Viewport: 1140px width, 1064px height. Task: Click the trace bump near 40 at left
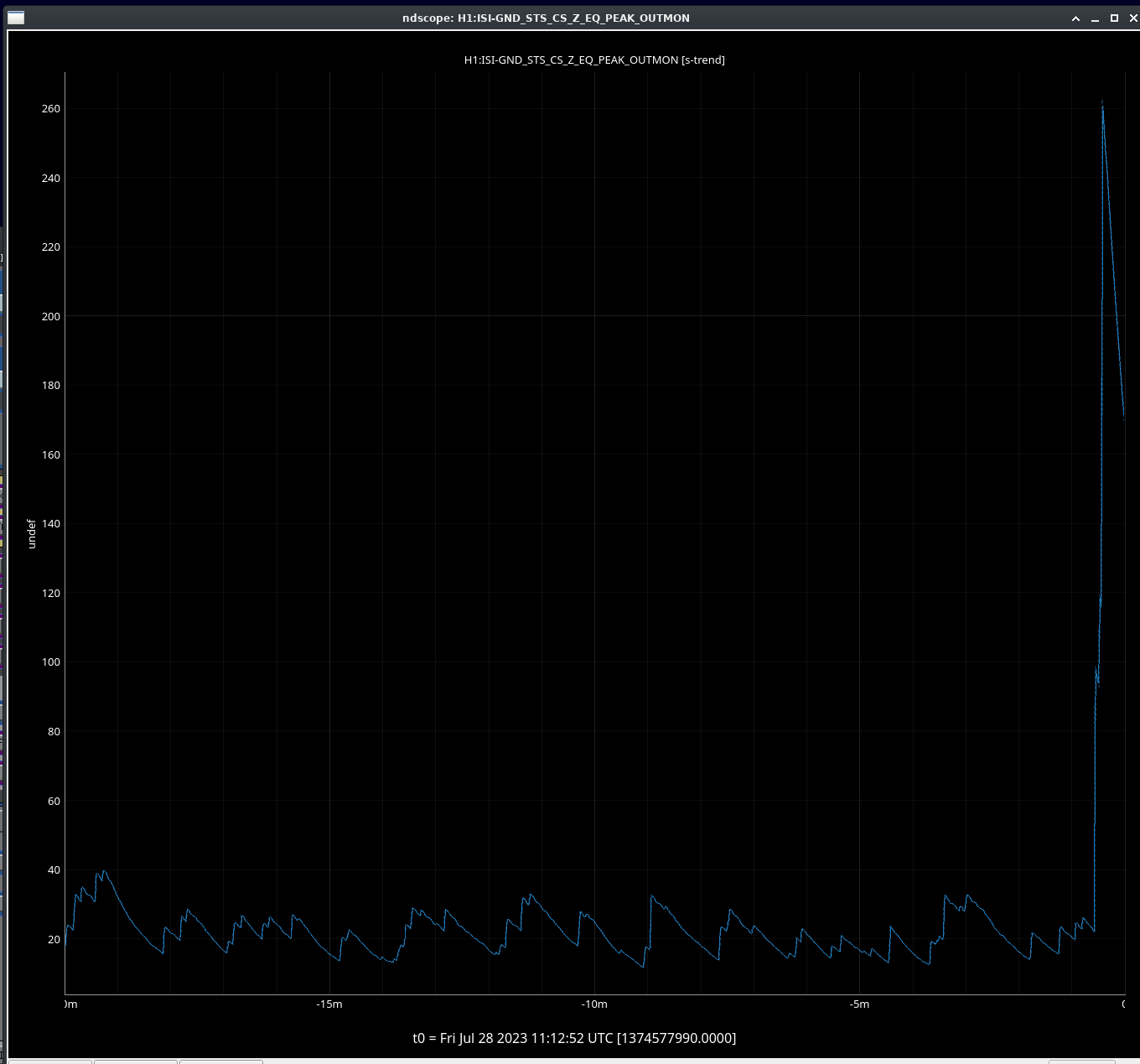click(103, 871)
